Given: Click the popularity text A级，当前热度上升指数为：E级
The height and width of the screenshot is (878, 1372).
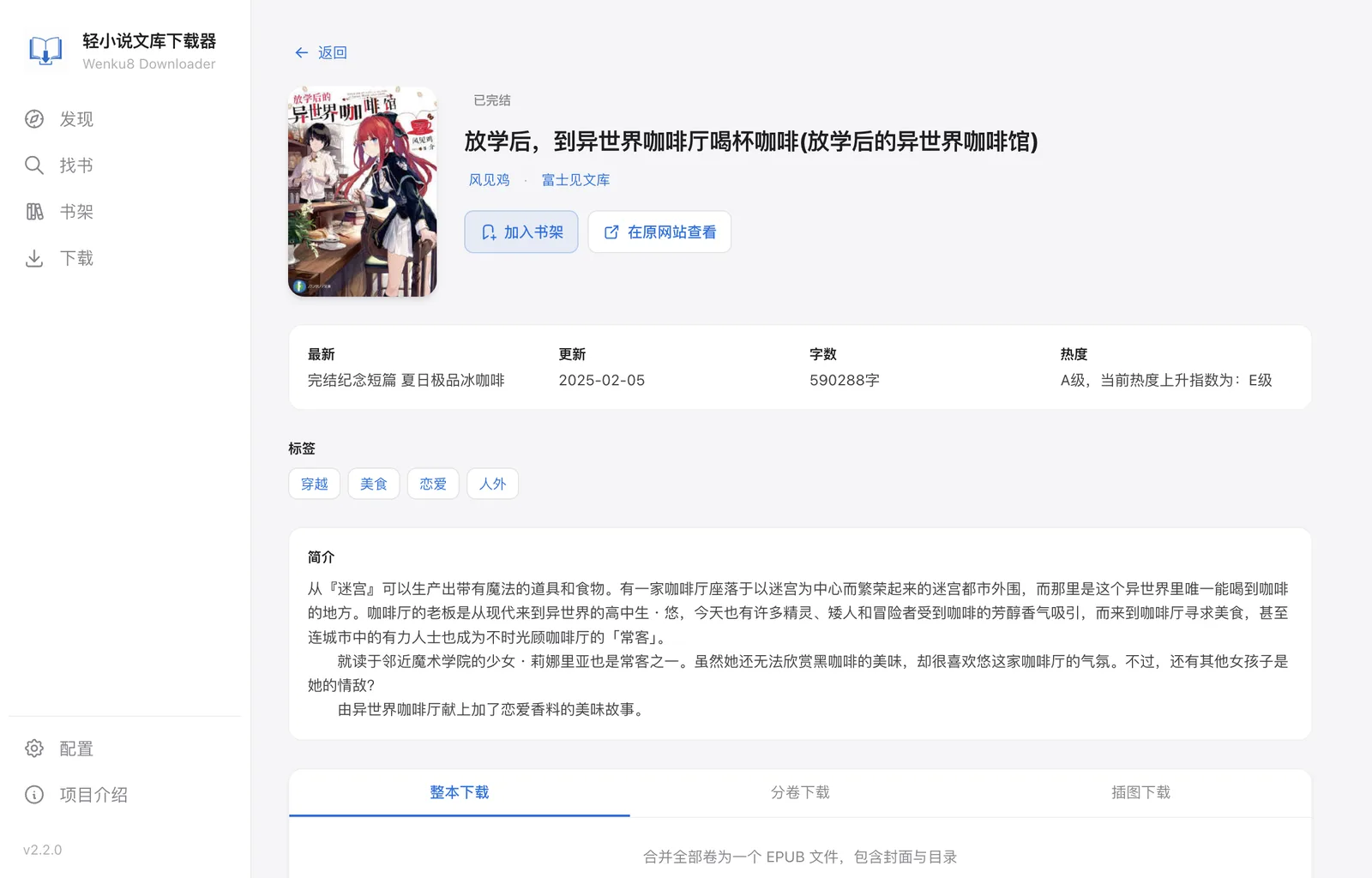Looking at the screenshot, I should [x=1166, y=380].
